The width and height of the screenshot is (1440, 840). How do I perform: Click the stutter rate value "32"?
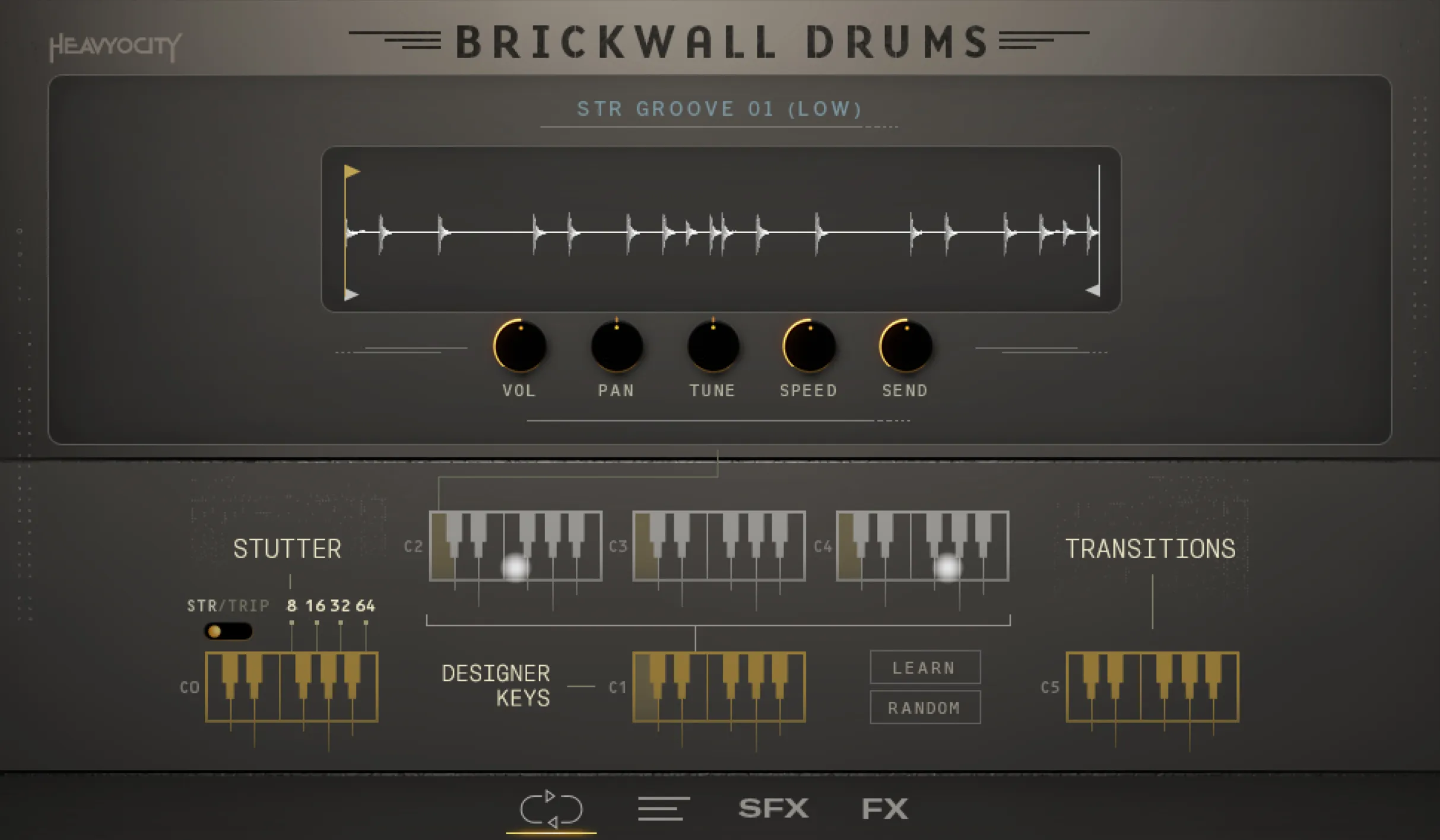341,606
